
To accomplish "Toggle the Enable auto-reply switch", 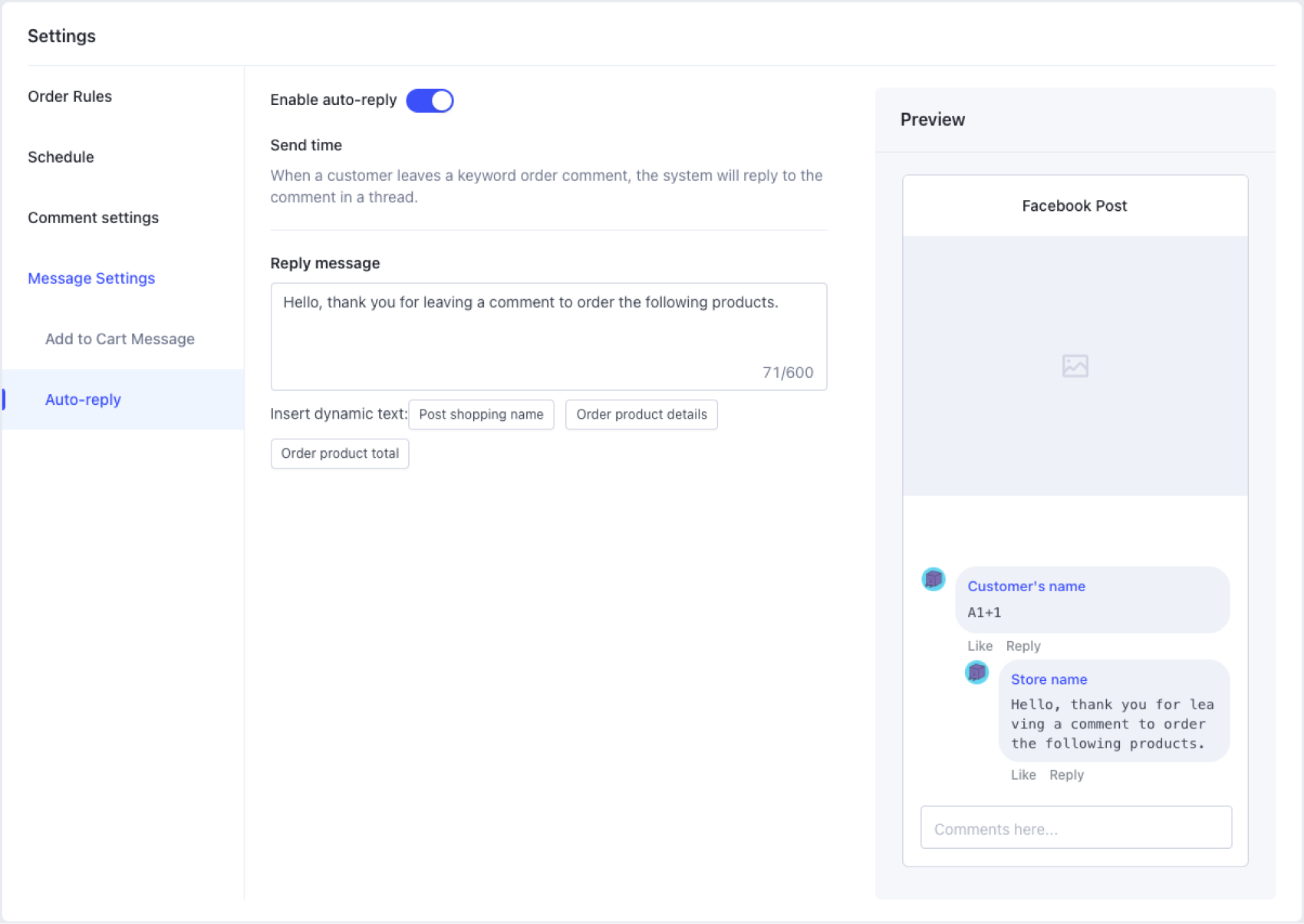I will (x=430, y=100).
